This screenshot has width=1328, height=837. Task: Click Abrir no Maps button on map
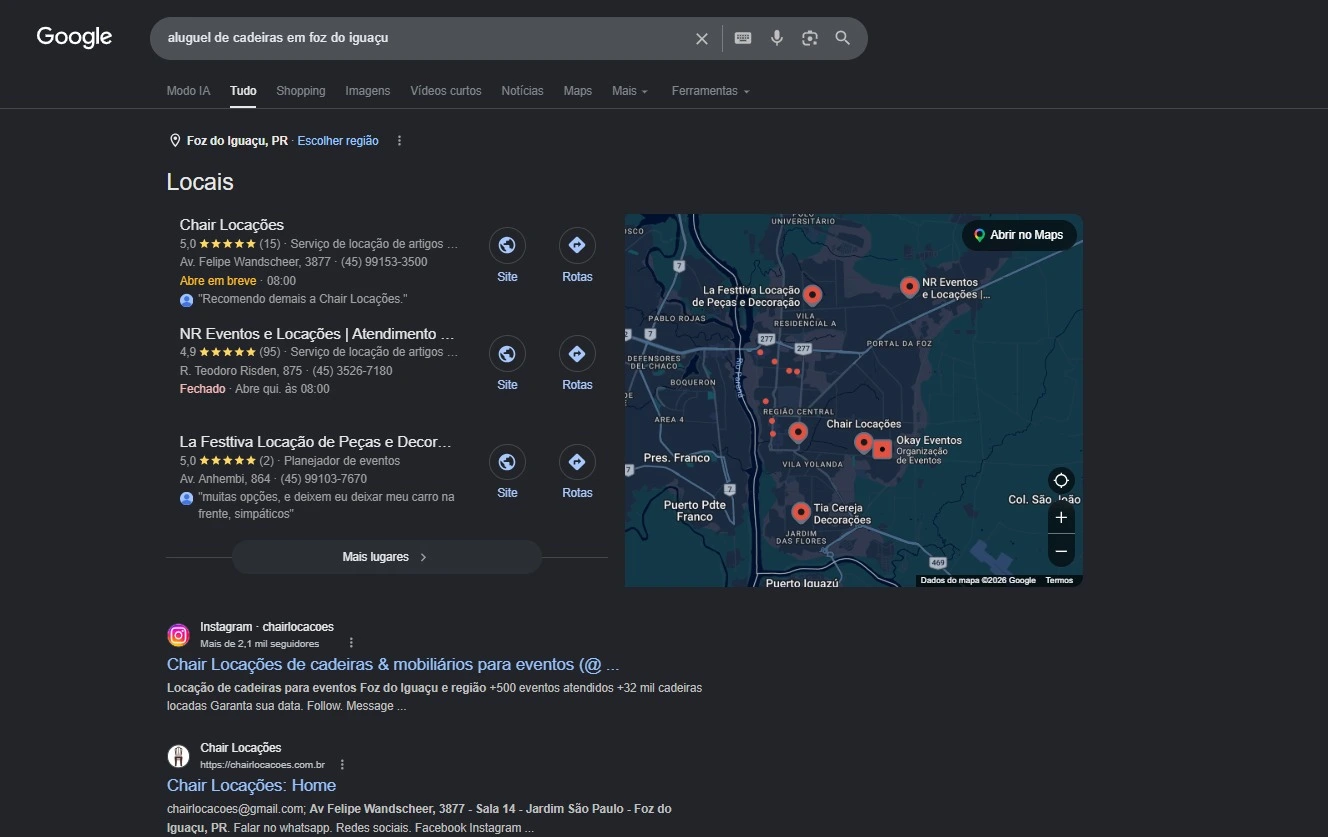[x=1019, y=235]
